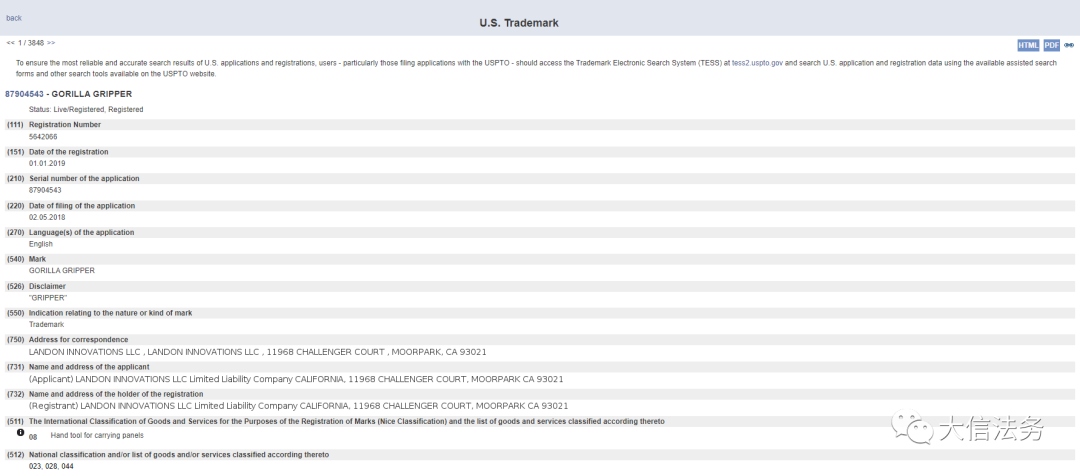Select the disclaimer value "GRIPPER"

(48, 298)
